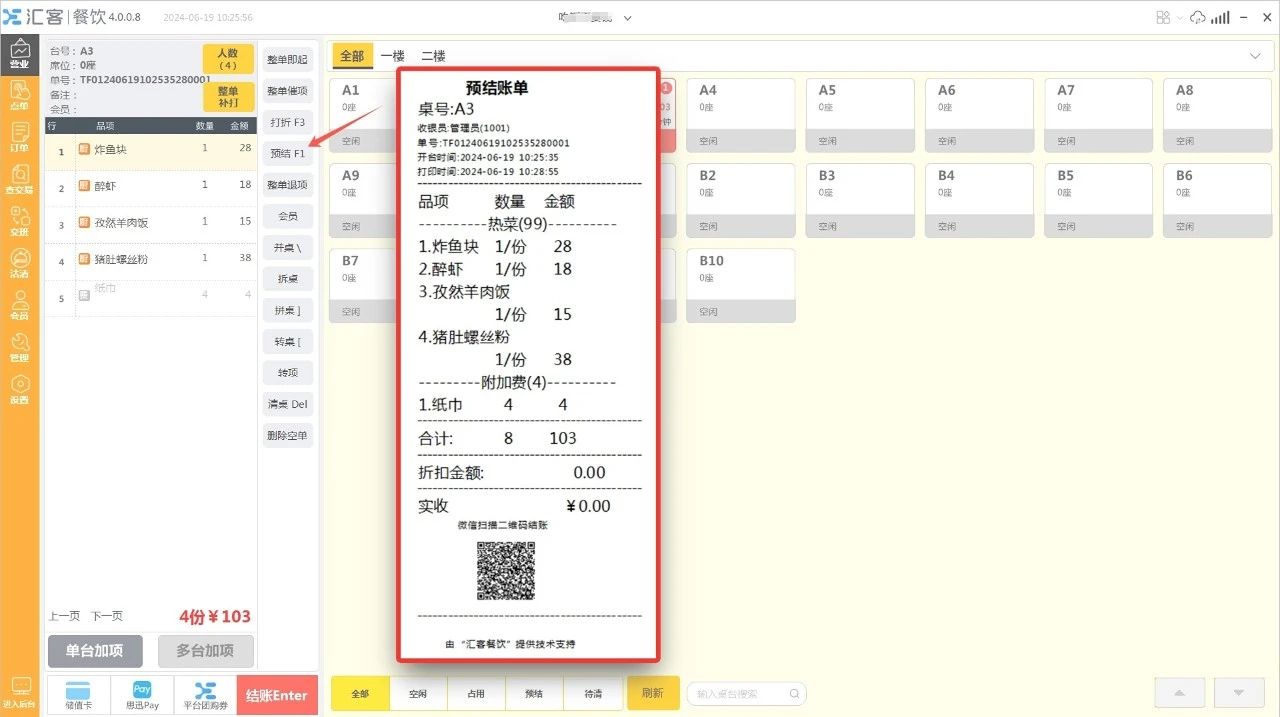
Task: Open 查交易 transaction lookup in the sidebar
Action: [x=22, y=178]
